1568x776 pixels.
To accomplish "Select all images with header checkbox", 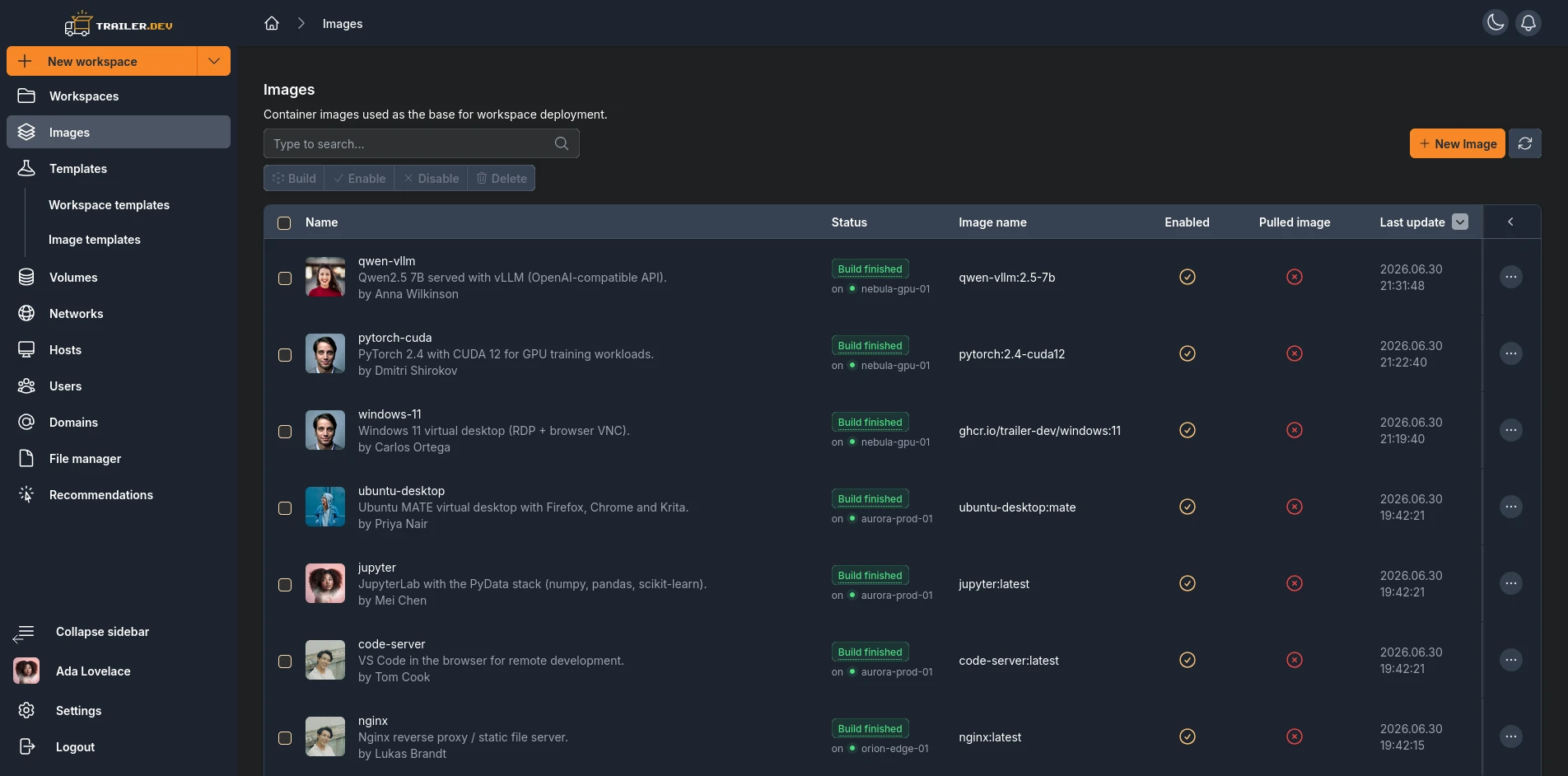I will 284,222.
